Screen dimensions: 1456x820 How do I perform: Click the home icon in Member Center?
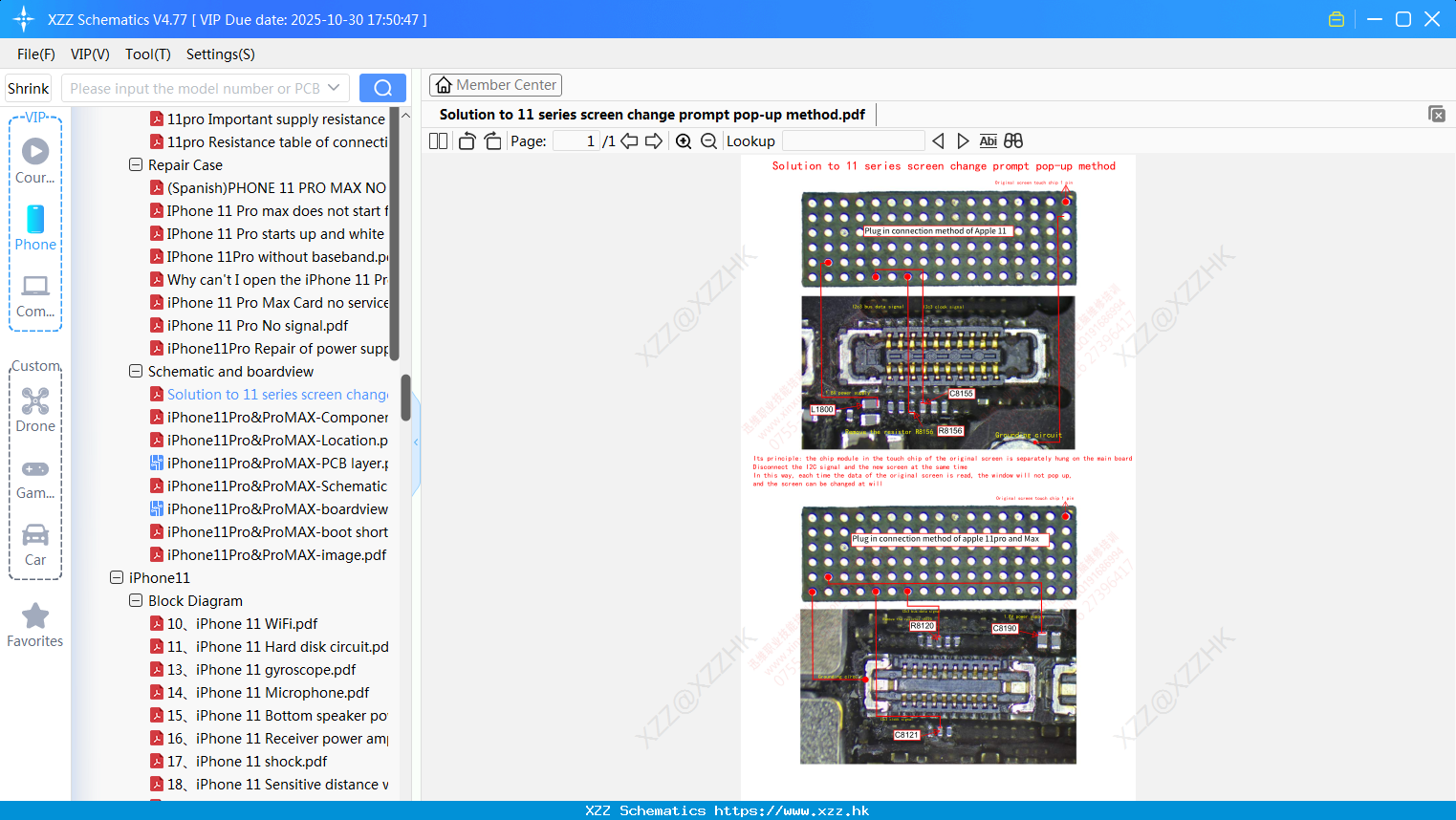pos(444,85)
